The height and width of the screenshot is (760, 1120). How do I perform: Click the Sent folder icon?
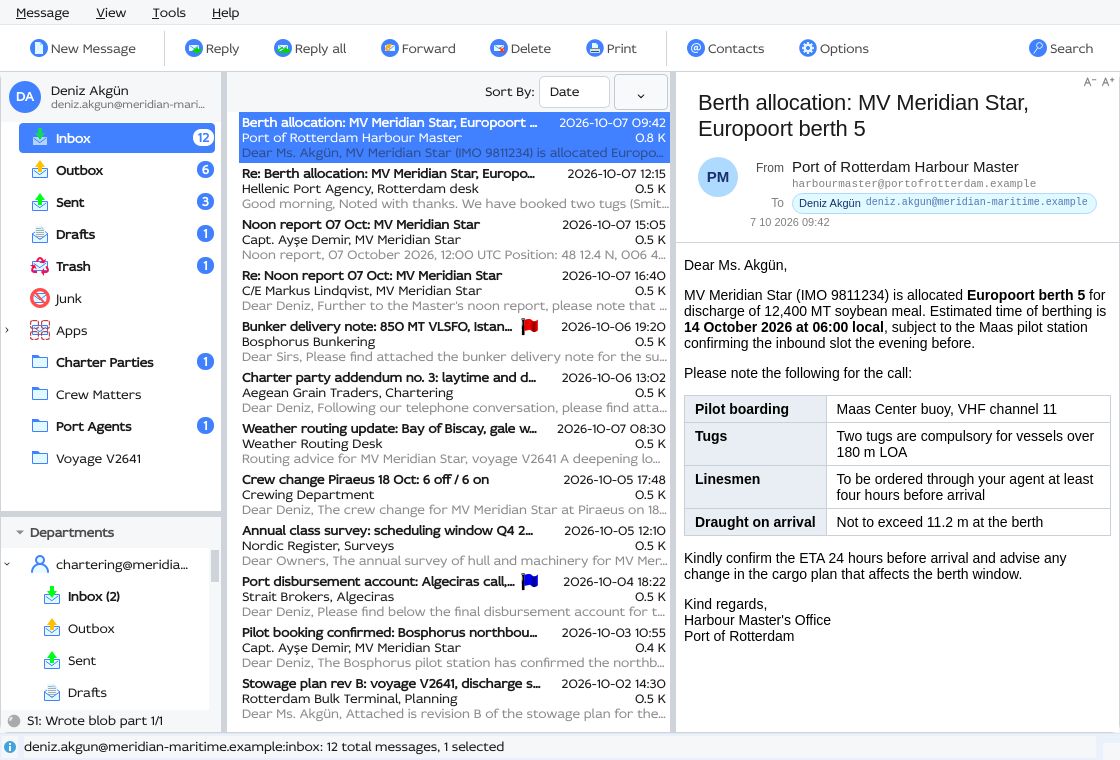tap(40, 202)
